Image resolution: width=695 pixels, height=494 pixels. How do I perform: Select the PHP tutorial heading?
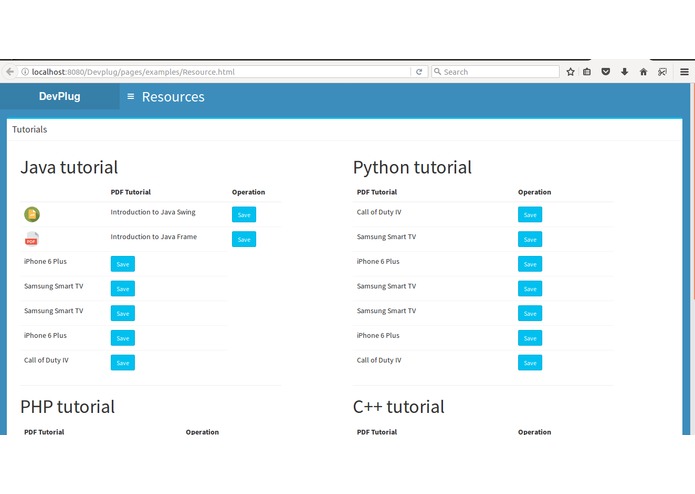click(67, 407)
